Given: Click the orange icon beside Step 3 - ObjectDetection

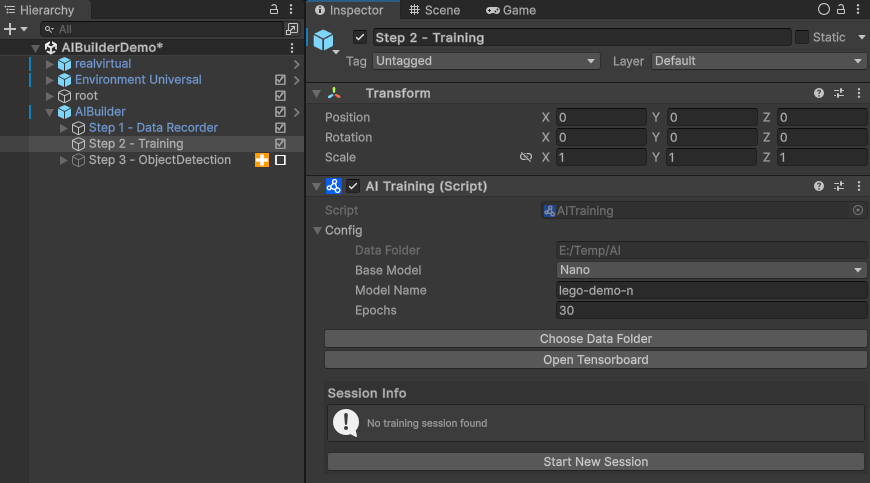Looking at the screenshot, I should 262,160.
